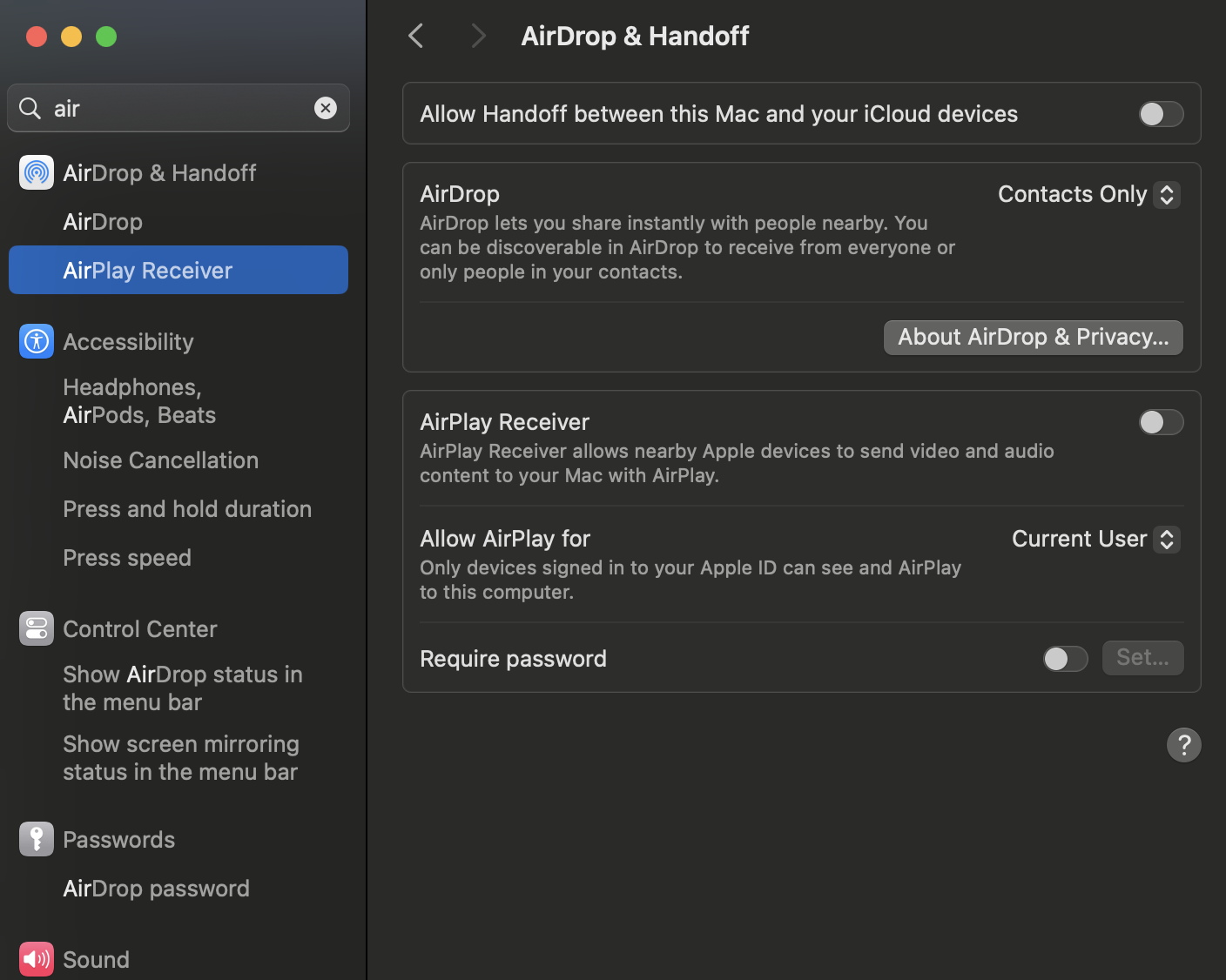Click the Control Center sidebar label

point(140,629)
